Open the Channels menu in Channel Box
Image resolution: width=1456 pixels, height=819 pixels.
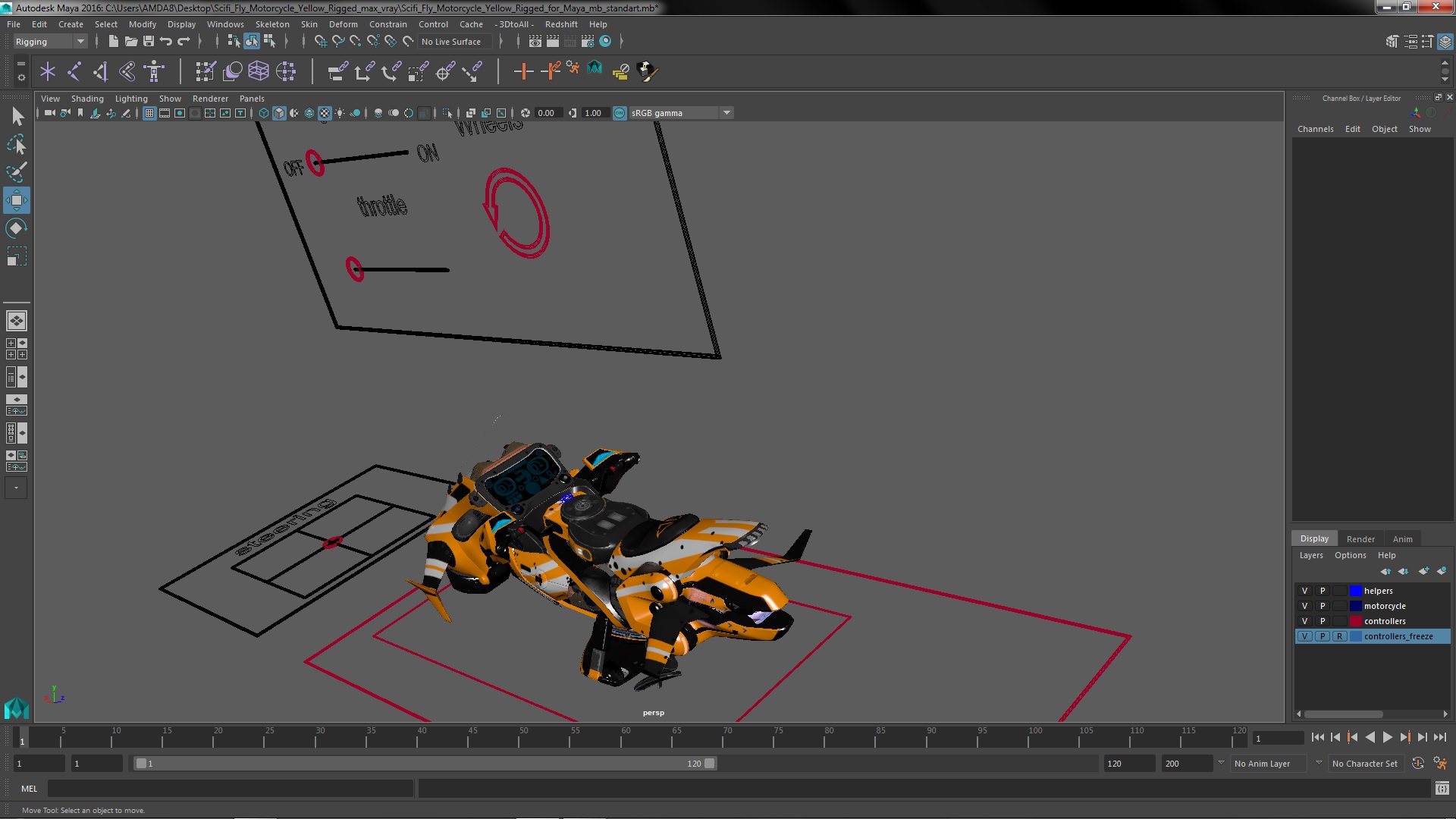tap(1315, 129)
